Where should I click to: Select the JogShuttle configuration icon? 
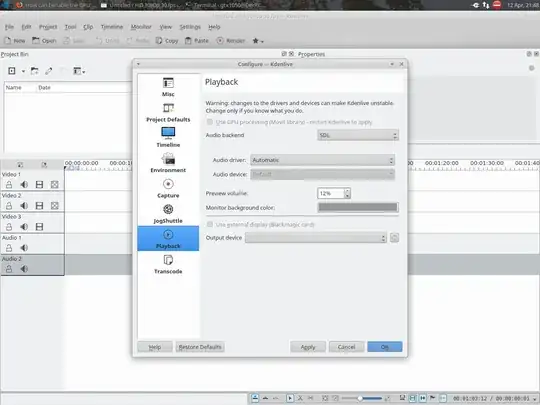click(x=168, y=213)
